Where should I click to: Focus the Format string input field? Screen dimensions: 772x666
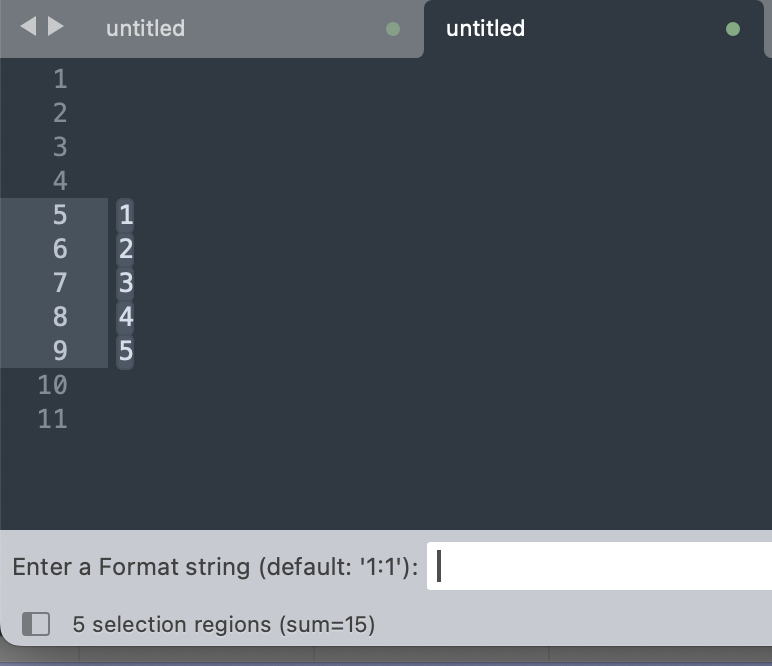click(x=599, y=566)
